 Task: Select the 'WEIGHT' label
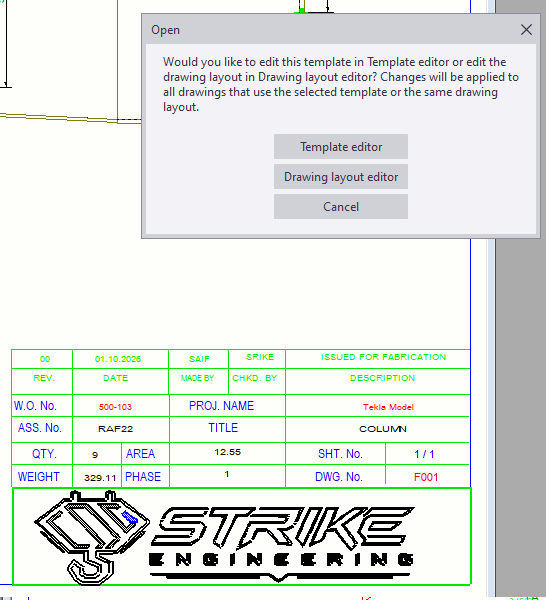[x=39, y=477]
